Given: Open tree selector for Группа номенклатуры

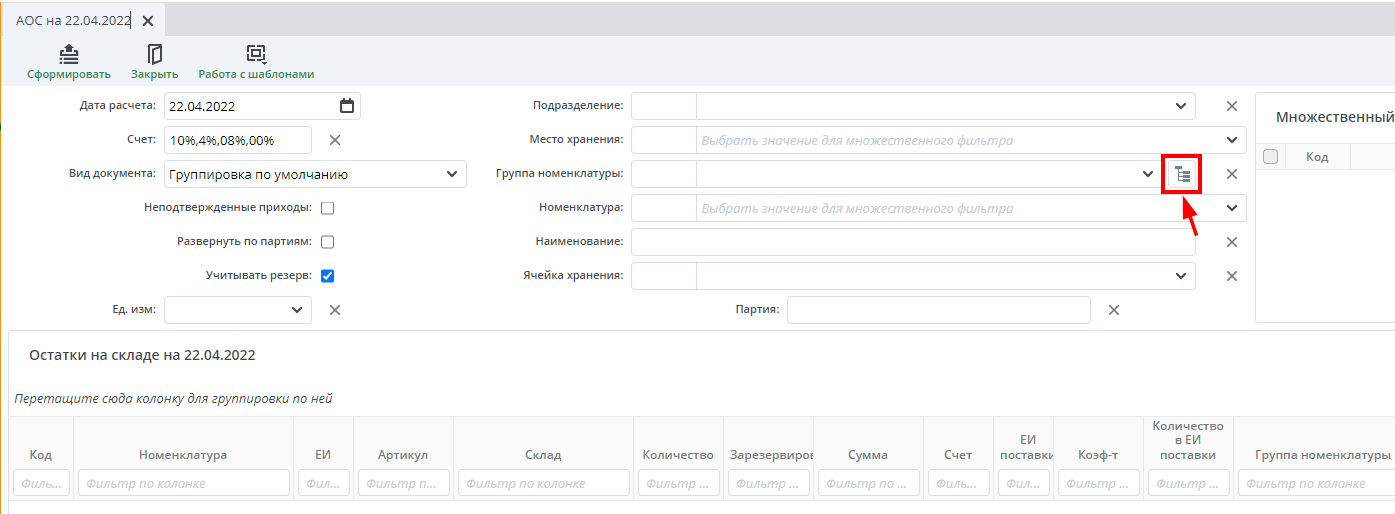Looking at the screenshot, I should [1182, 175].
